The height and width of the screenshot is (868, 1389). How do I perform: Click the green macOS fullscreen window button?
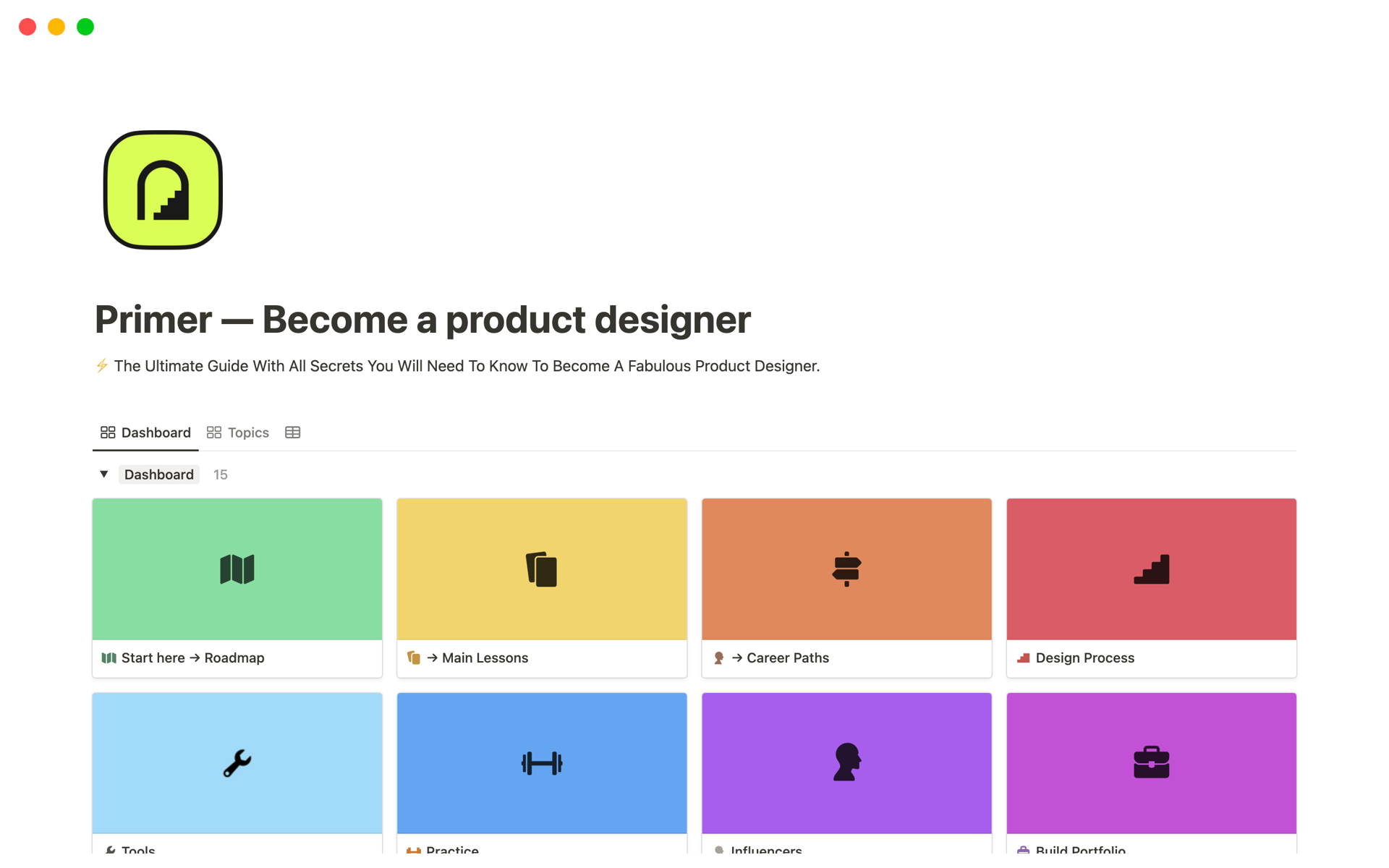[85, 27]
